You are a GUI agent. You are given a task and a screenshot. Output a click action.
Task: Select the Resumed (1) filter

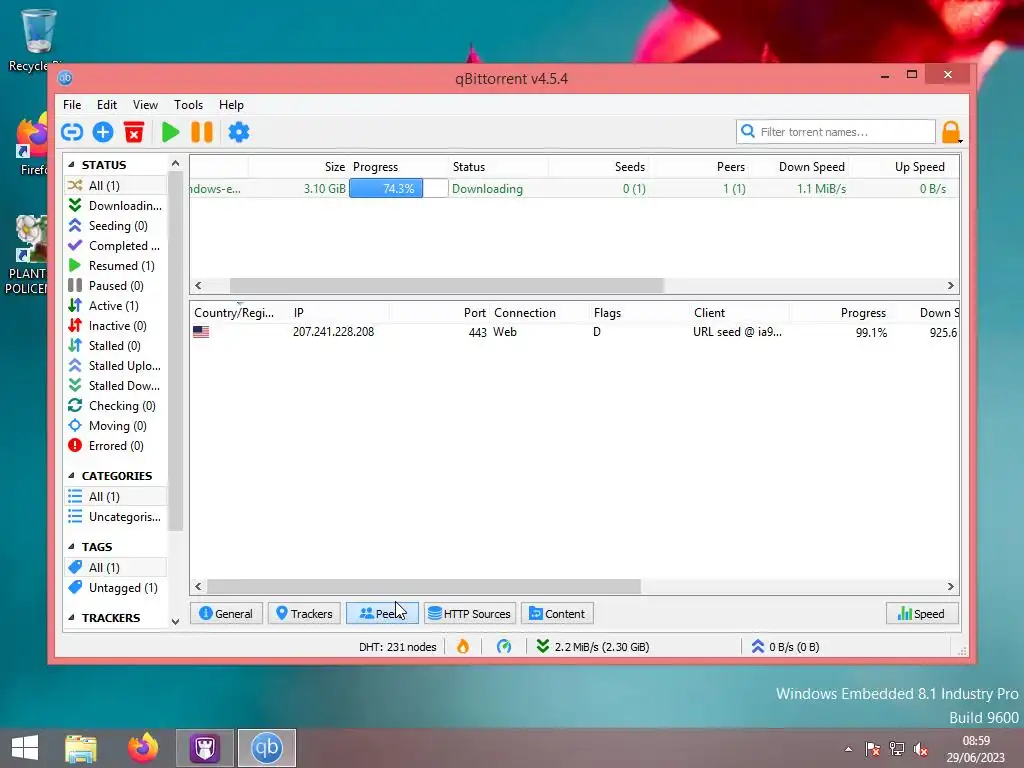click(116, 266)
